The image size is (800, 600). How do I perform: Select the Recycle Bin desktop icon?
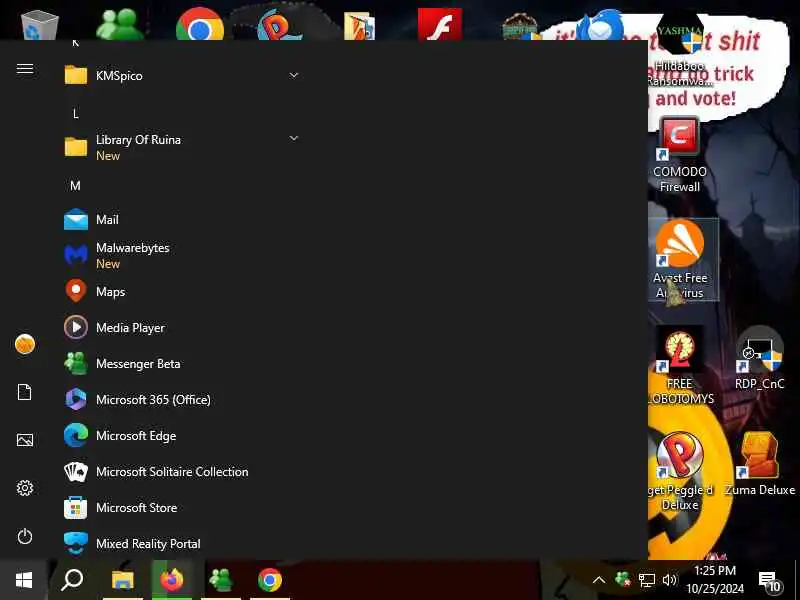click(x=39, y=24)
